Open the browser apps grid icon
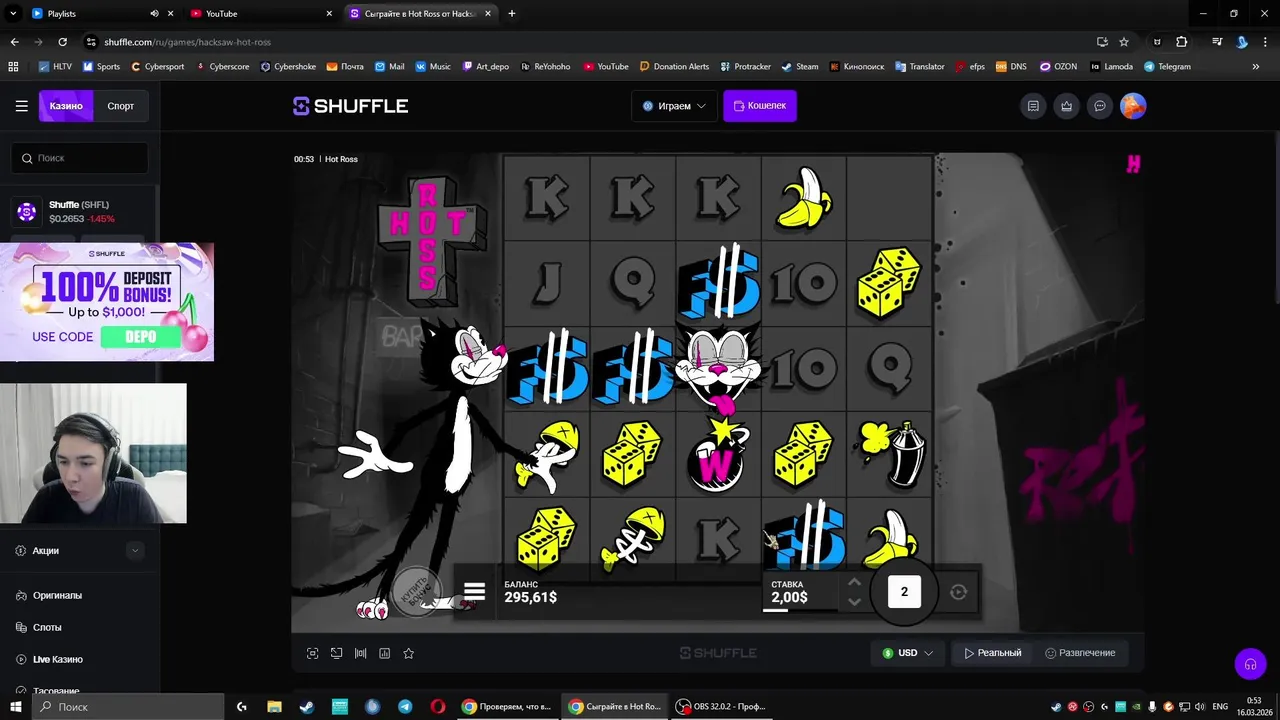The height and width of the screenshot is (720, 1280). coord(13,66)
